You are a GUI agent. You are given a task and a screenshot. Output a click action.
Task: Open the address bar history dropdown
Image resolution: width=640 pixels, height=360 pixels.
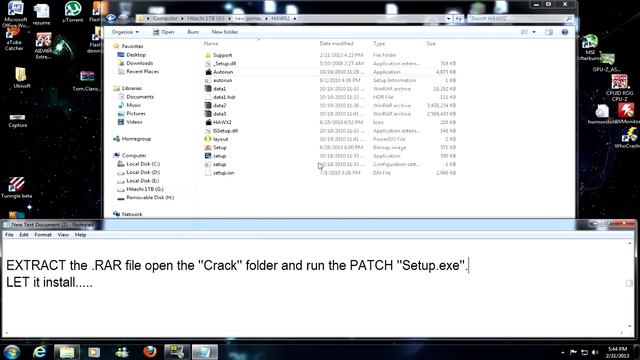click(x=448, y=18)
